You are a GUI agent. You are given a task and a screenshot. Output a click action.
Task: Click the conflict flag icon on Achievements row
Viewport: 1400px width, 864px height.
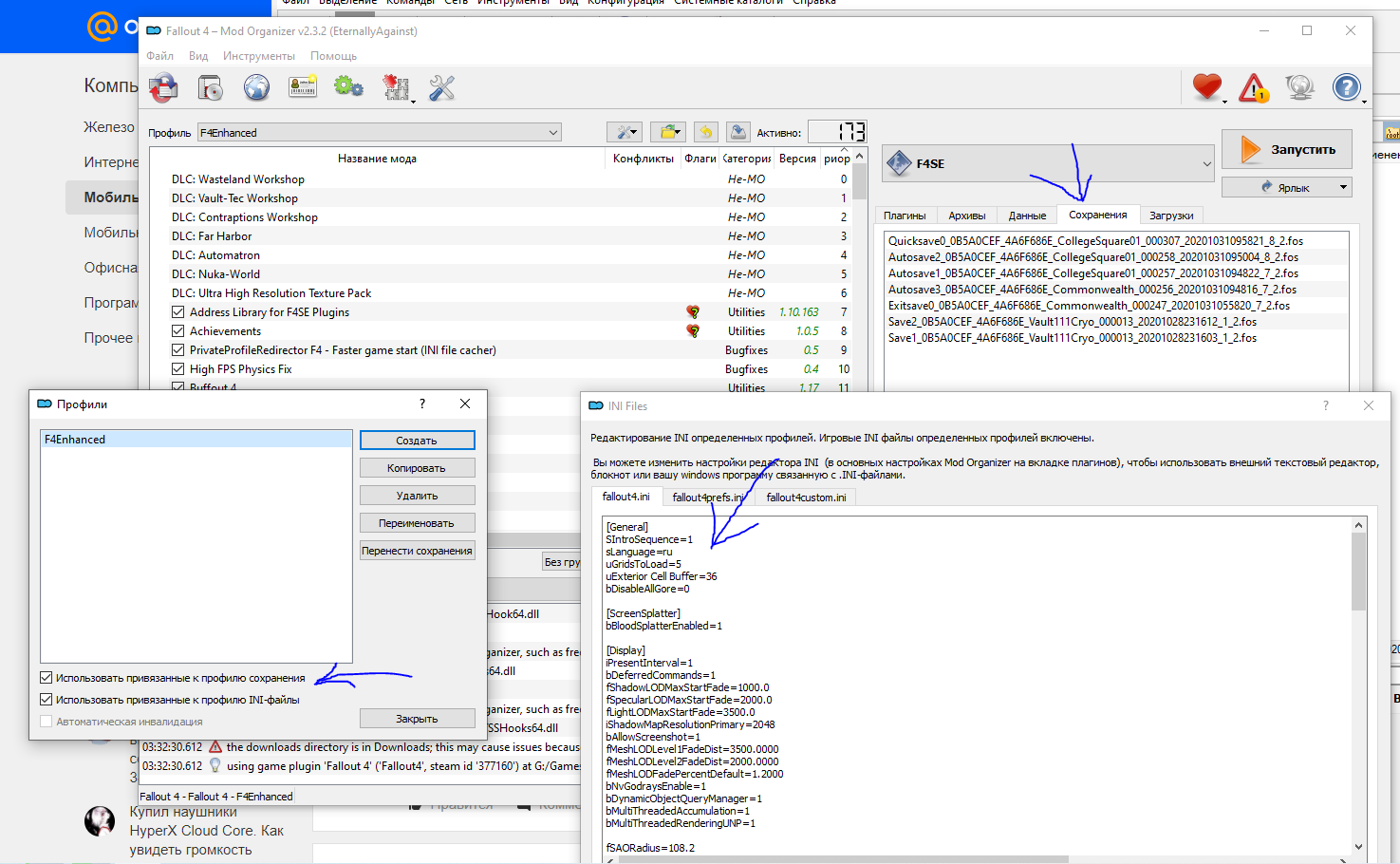(693, 331)
